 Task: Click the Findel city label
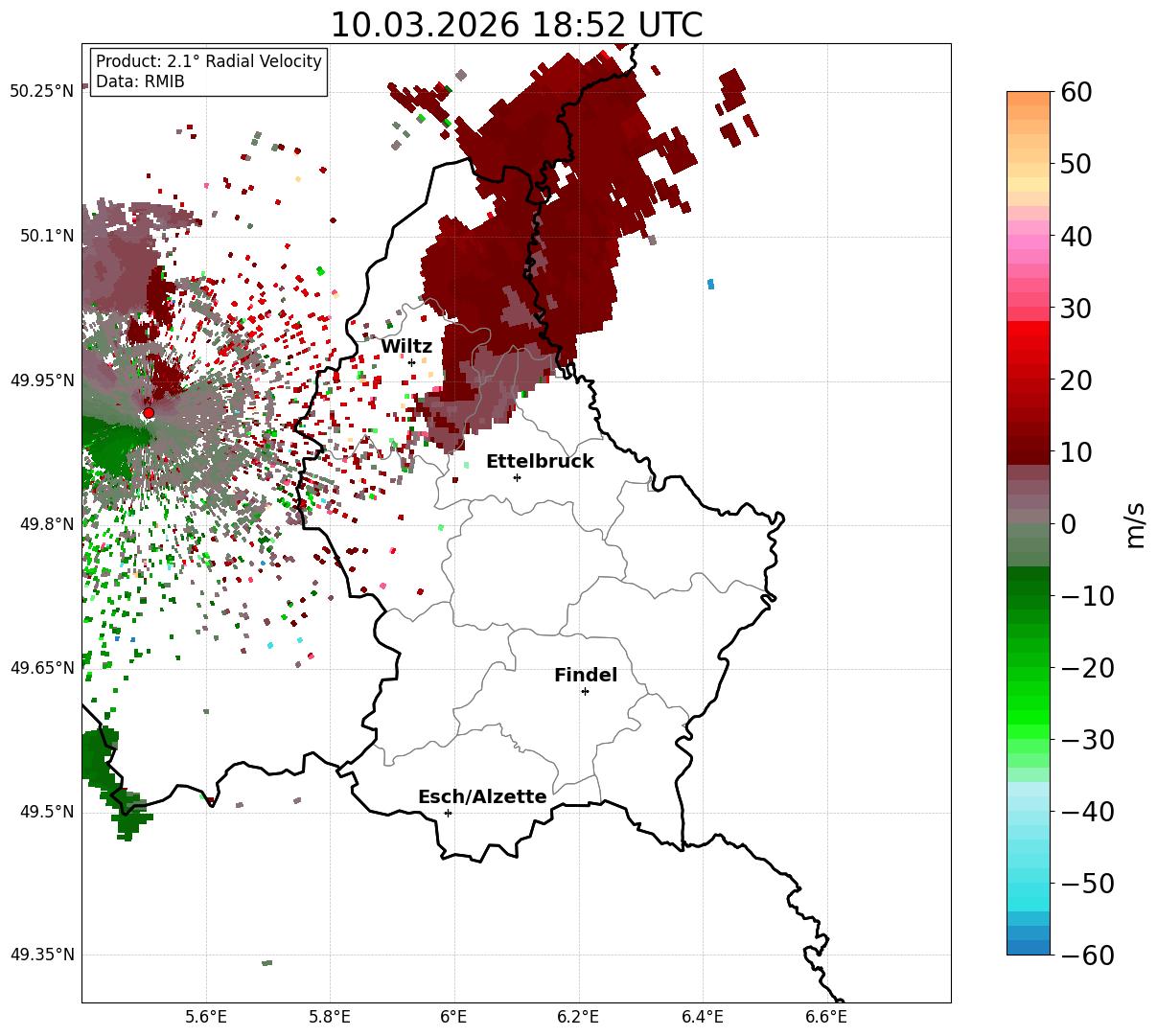586,676
